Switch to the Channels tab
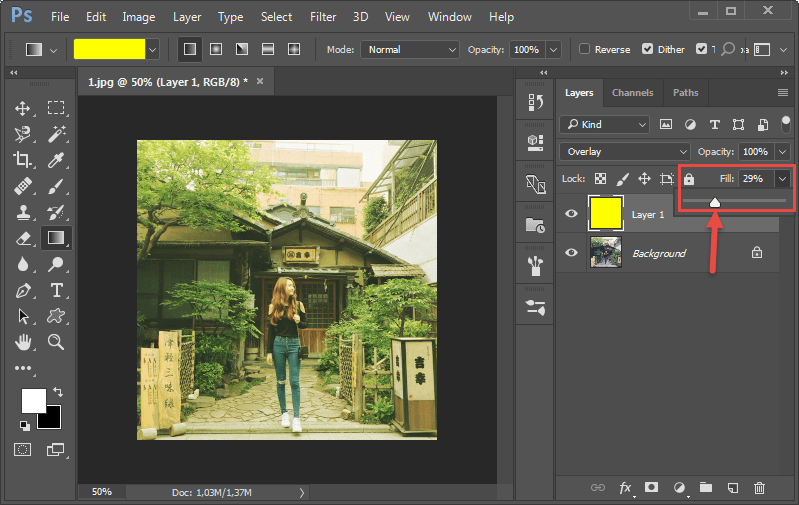Image resolution: width=799 pixels, height=505 pixels. 632,93
